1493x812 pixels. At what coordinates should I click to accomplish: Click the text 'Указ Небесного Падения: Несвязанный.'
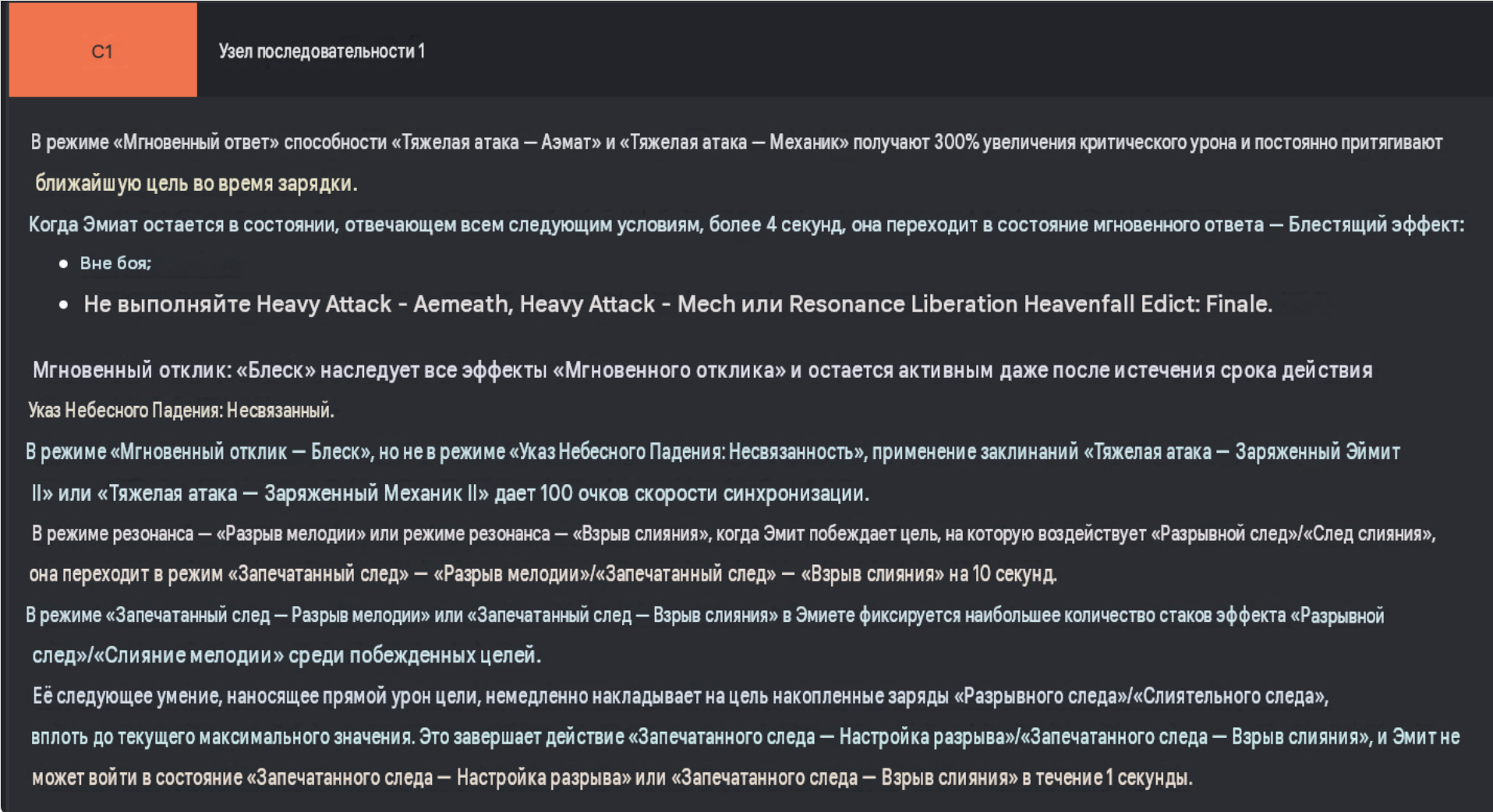(182, 411)
